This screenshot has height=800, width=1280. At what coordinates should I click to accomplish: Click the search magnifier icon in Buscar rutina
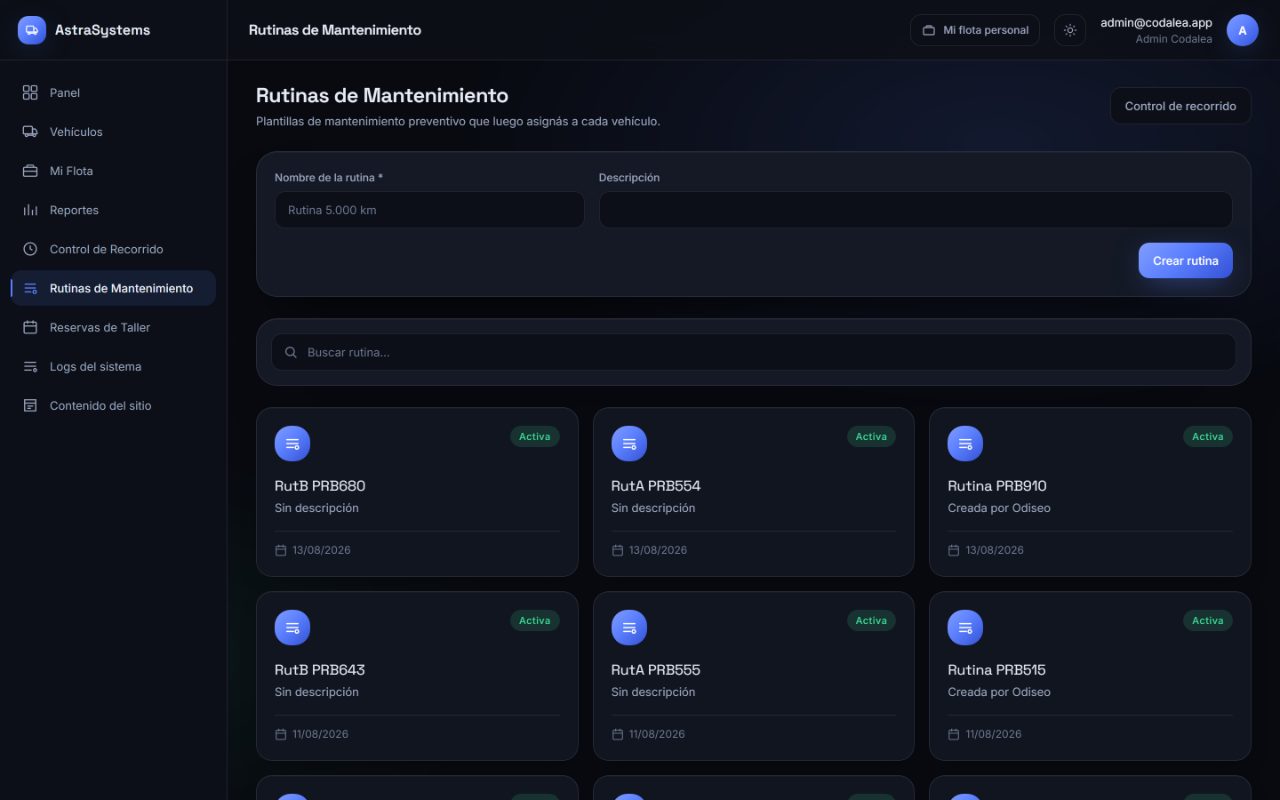(x=291, y=352)
